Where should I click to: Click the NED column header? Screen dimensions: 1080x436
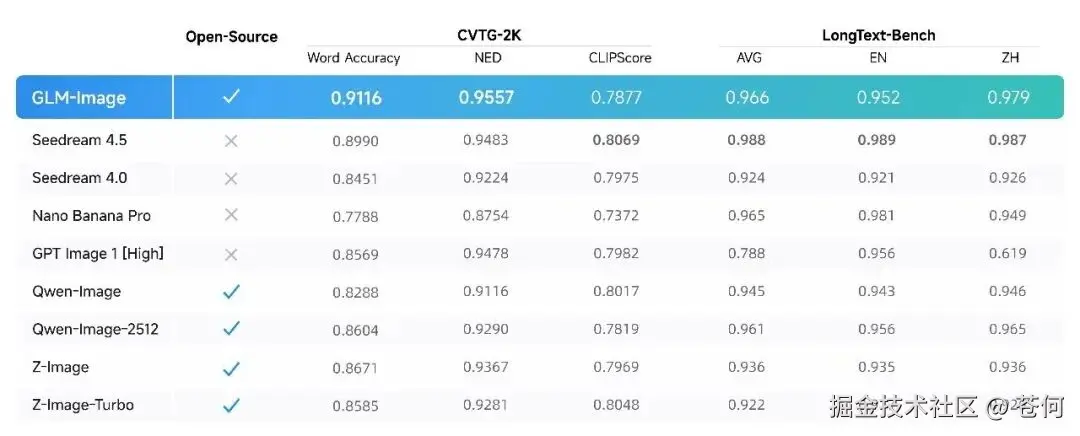point(488,59)
